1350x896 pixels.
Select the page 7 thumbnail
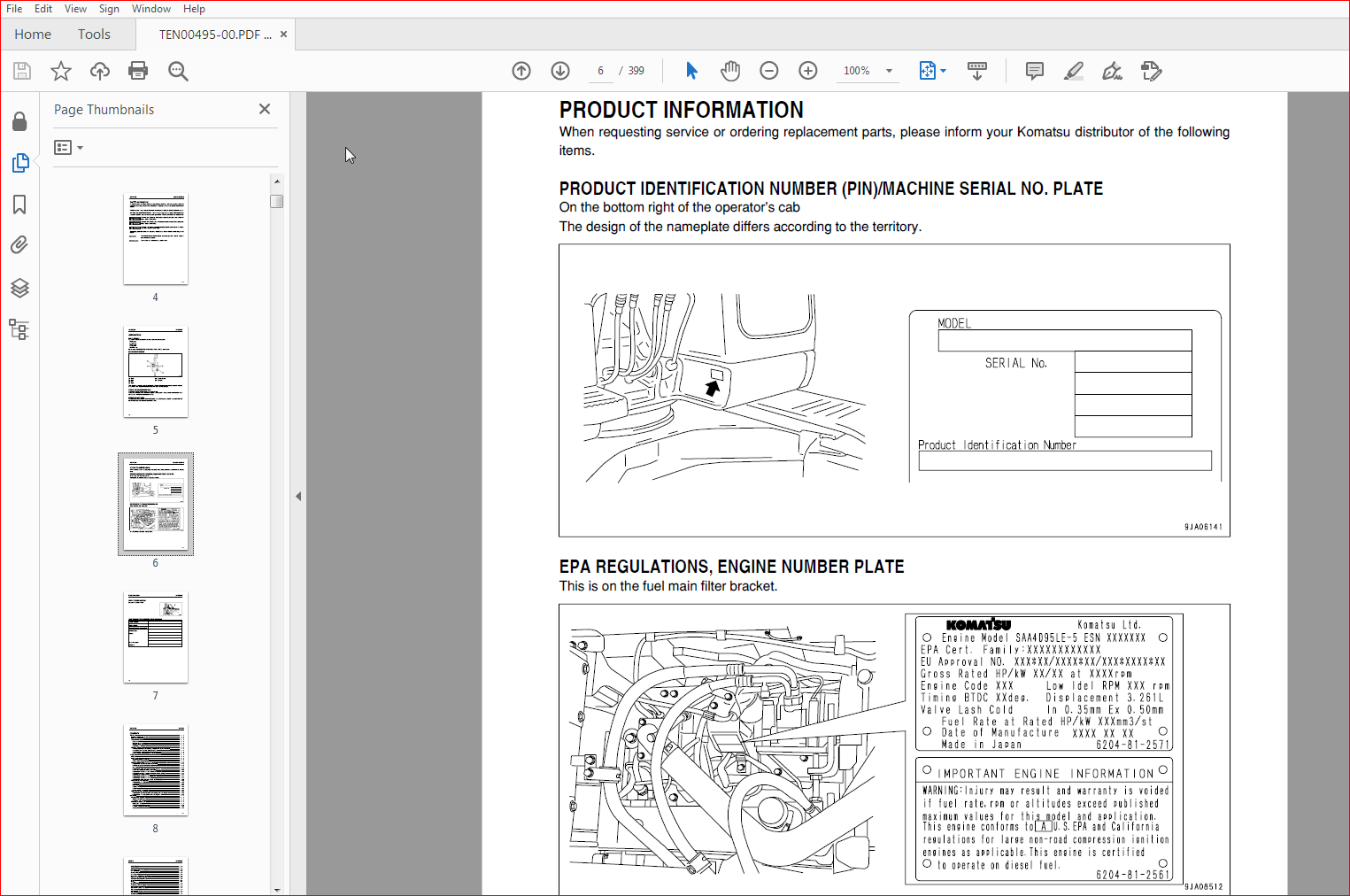156,637
